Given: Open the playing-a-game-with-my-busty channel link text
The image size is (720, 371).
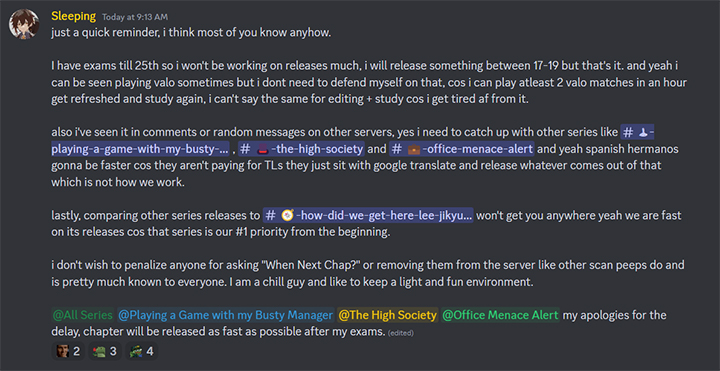Looking at the screenshot, I should click(140, 149).
